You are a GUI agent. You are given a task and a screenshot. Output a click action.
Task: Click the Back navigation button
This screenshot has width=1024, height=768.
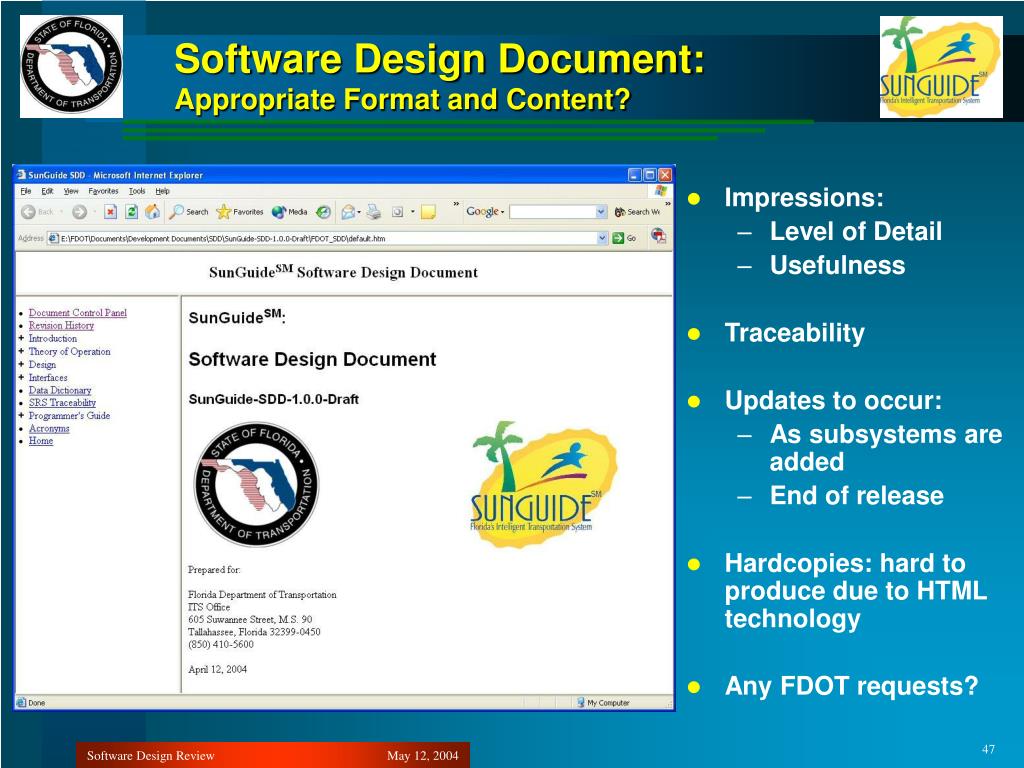pyautogui.click(x=37, y=212)
